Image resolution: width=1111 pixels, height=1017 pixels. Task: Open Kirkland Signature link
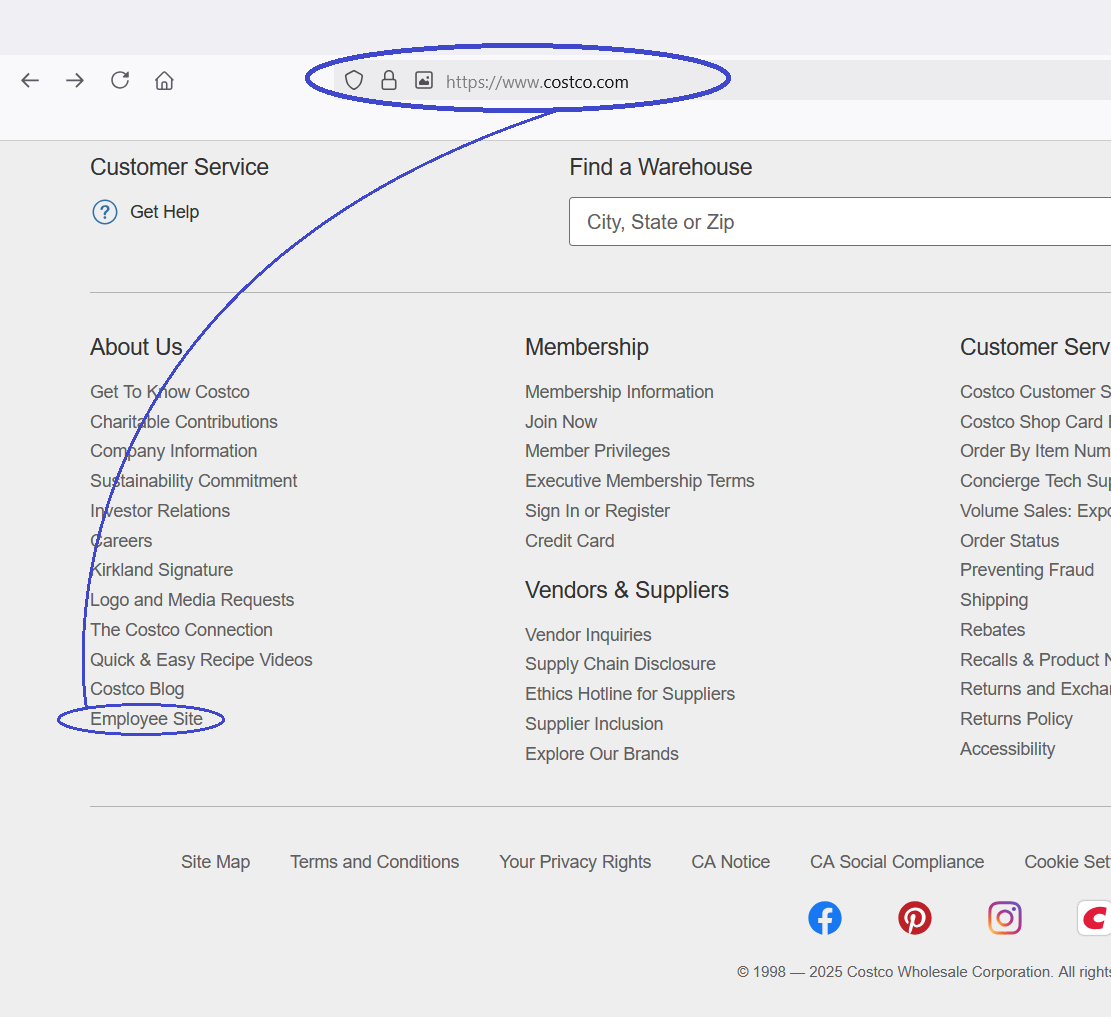pos(162,571)
